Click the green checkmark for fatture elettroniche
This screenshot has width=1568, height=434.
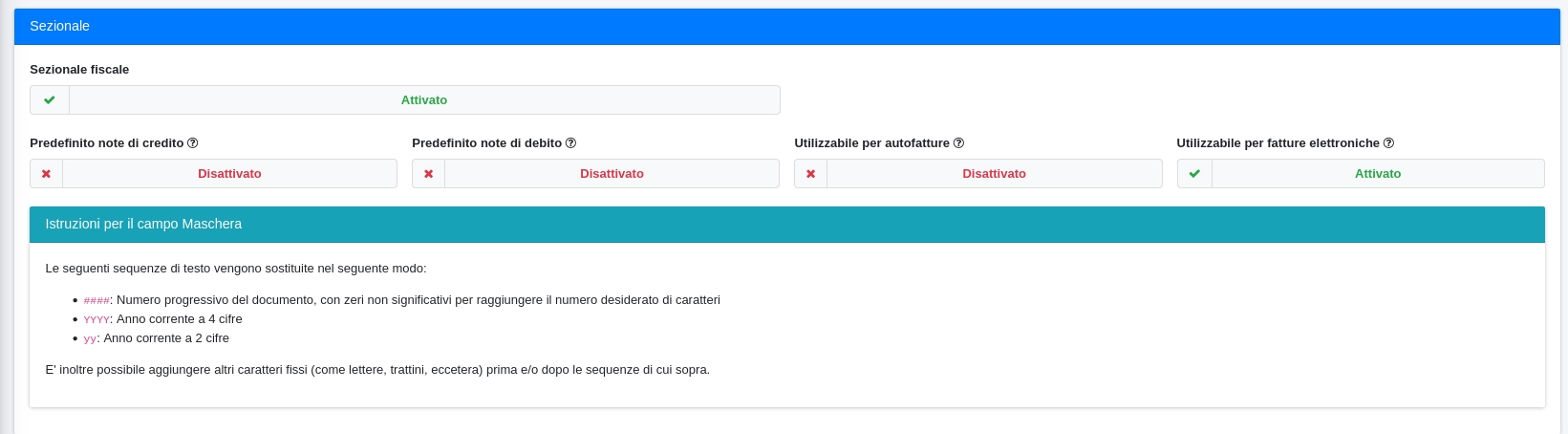click(x=1194, y=174)
